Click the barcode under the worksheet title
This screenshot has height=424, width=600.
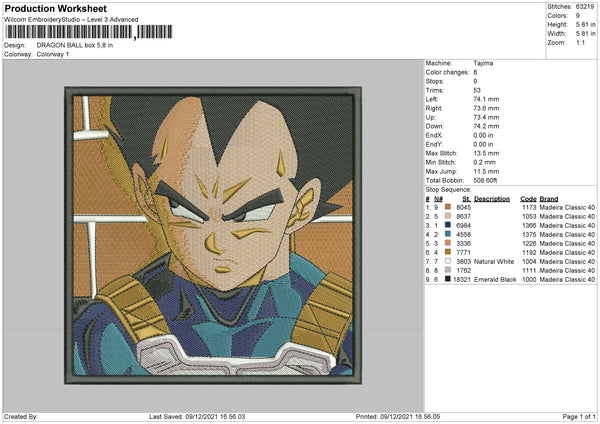click(89, 32)
